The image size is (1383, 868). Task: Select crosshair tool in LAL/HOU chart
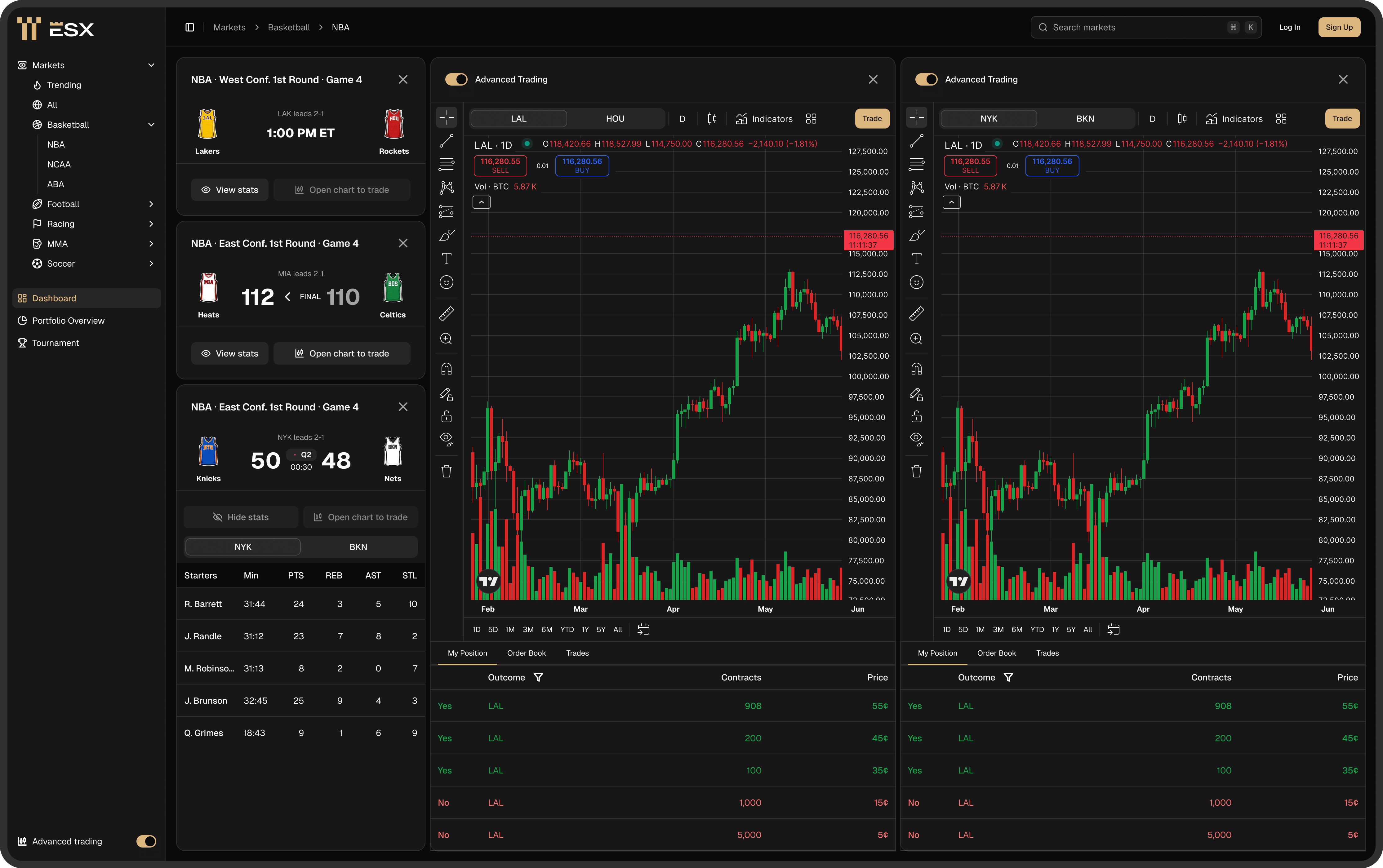point(446,117)
